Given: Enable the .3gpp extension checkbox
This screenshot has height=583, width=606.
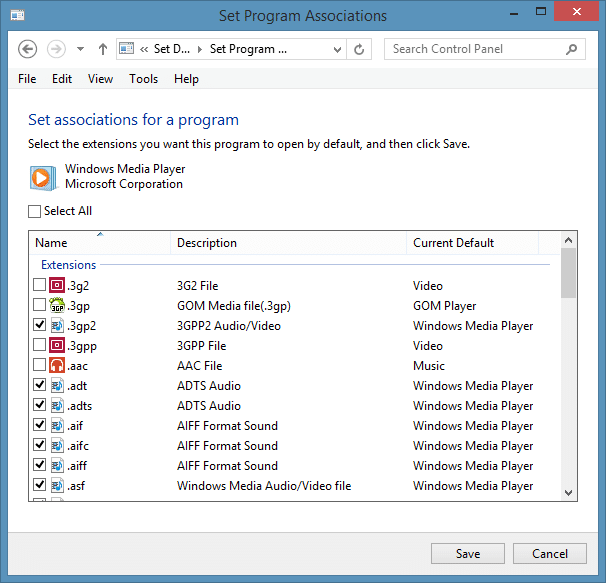Looking at the screenshot, I should click(x=39, y=344).
